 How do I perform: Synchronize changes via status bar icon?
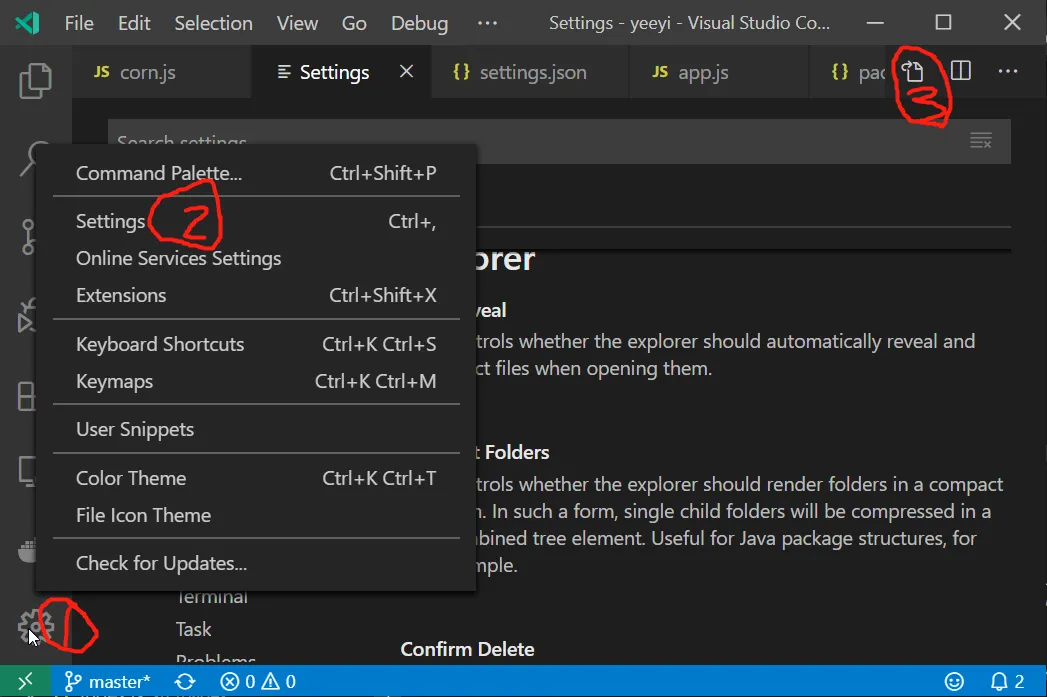pyautogui.click(x=185, y=682)
